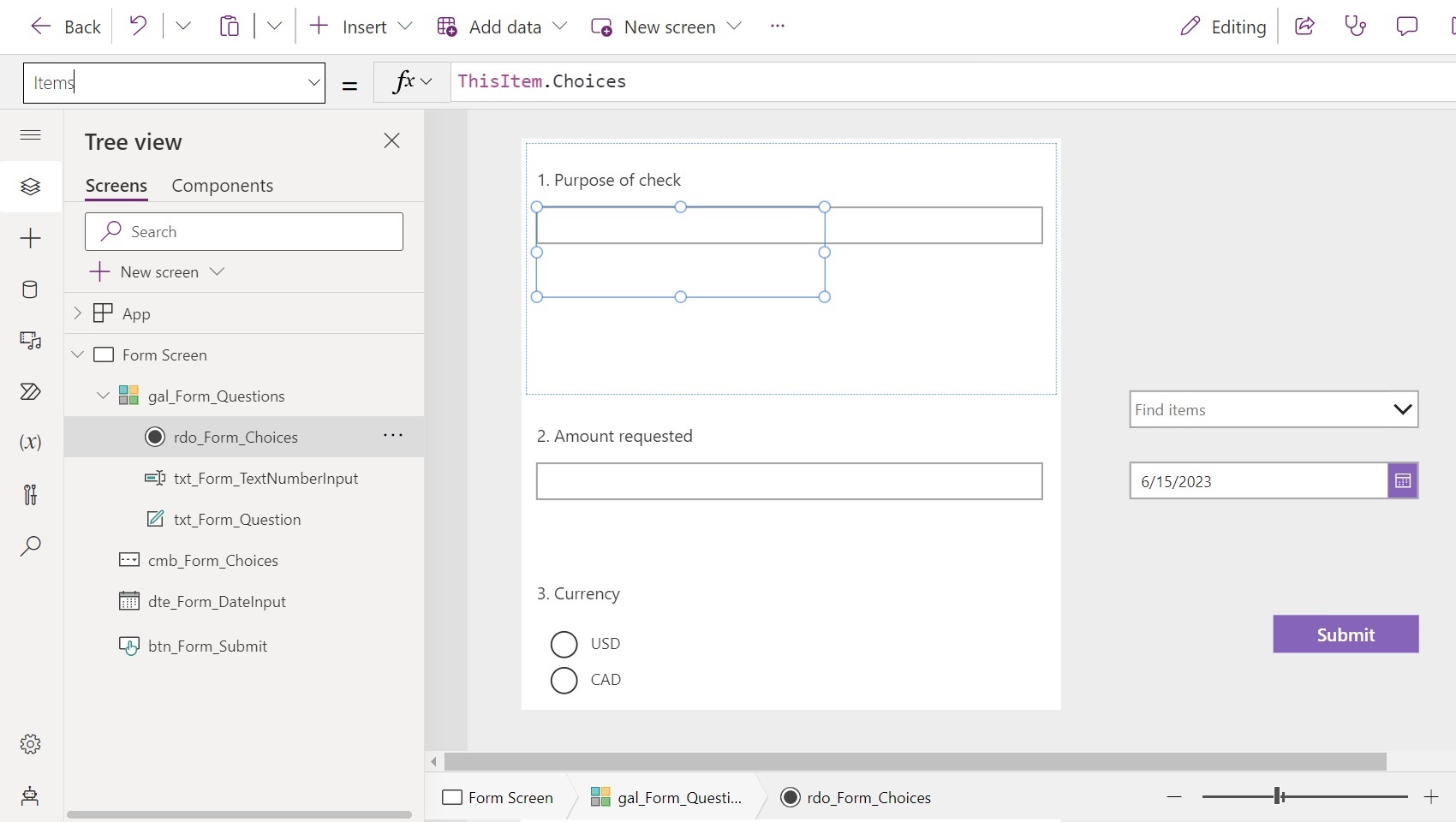
Task: Expand the property selector showing Items
Action: (313, 82)
